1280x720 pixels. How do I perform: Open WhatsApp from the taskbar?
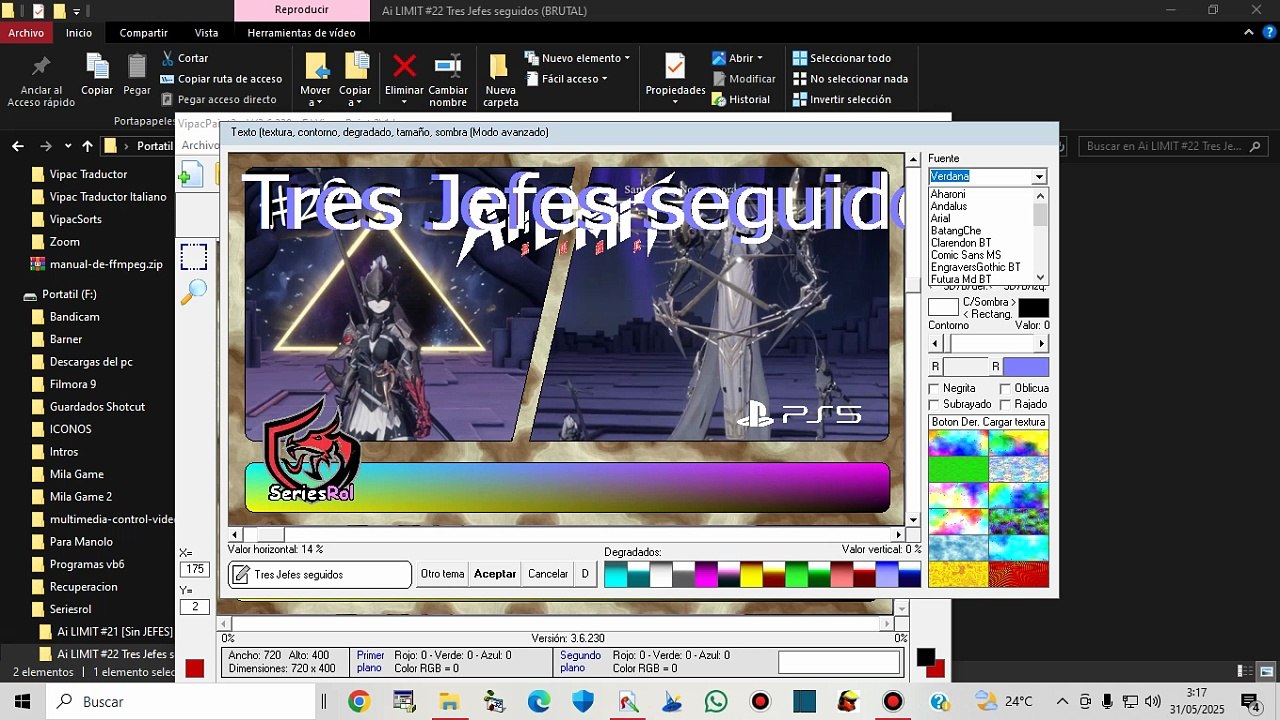[716, 701]
